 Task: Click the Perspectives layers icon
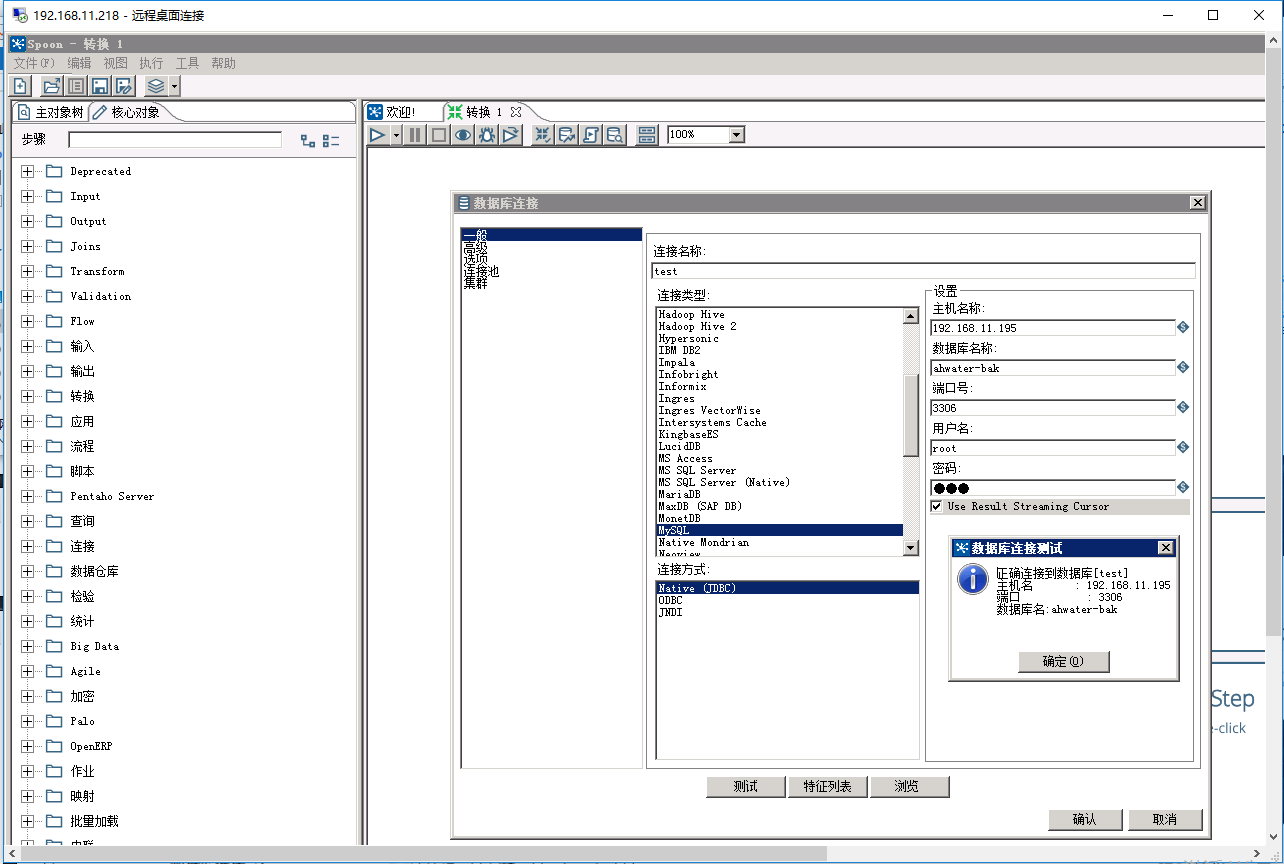(156, 86)
